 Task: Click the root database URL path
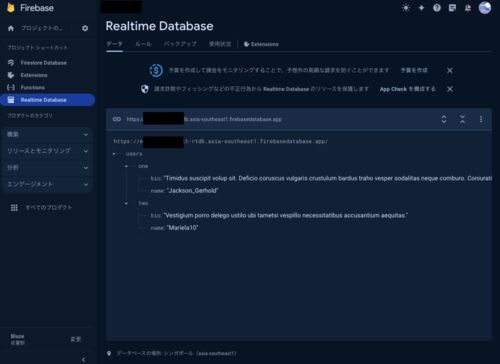[220, 141]
